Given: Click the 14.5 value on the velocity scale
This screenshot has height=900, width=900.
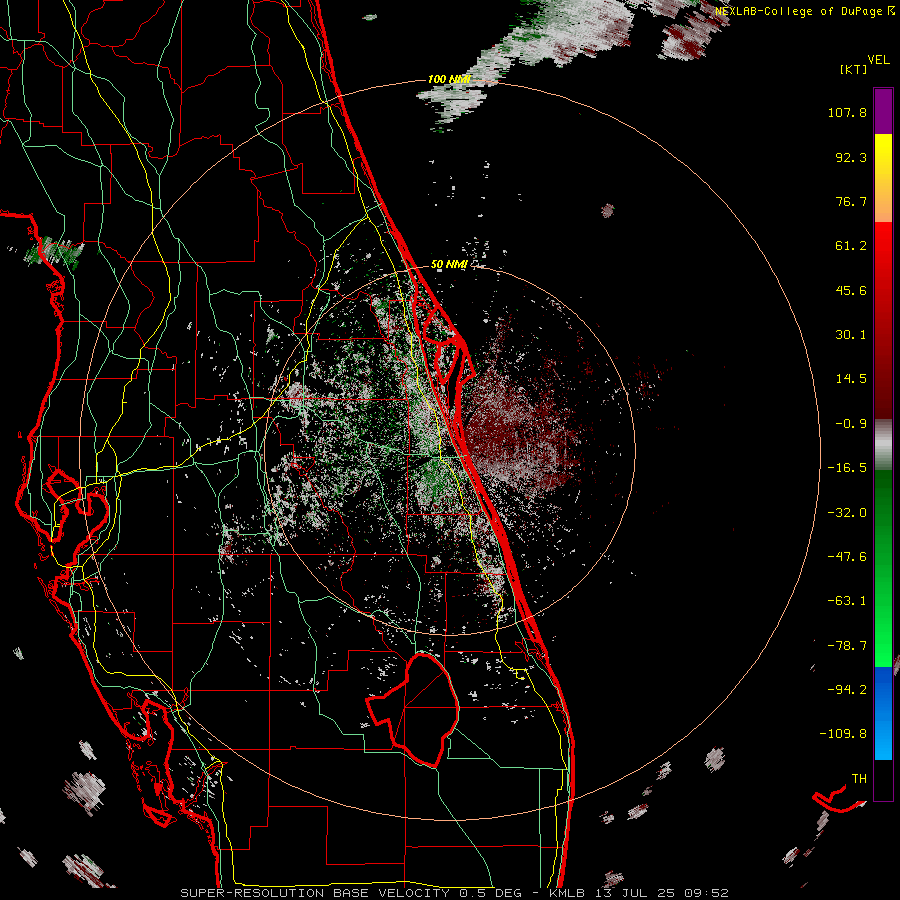Looking at the screenshot, I should [x=851, y=379].
